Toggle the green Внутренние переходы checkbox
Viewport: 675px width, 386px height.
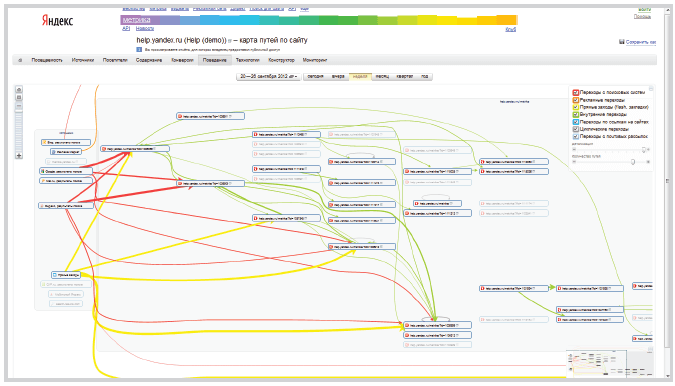click(x=576, y=114)
